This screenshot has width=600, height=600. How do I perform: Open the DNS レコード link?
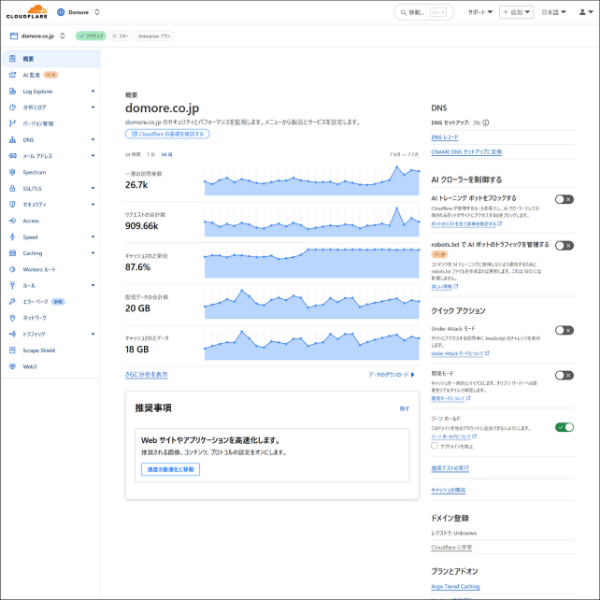pos(444,136)
